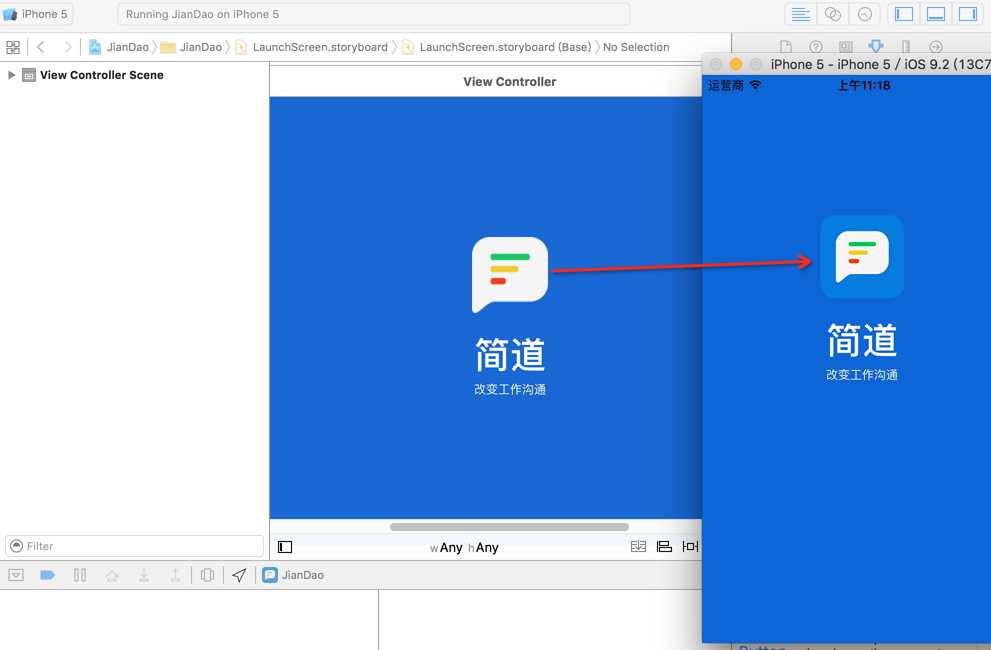Open the JianDao folder breadcrumb
This screenshot has height=650, width=991.
[x=192, y=47]
